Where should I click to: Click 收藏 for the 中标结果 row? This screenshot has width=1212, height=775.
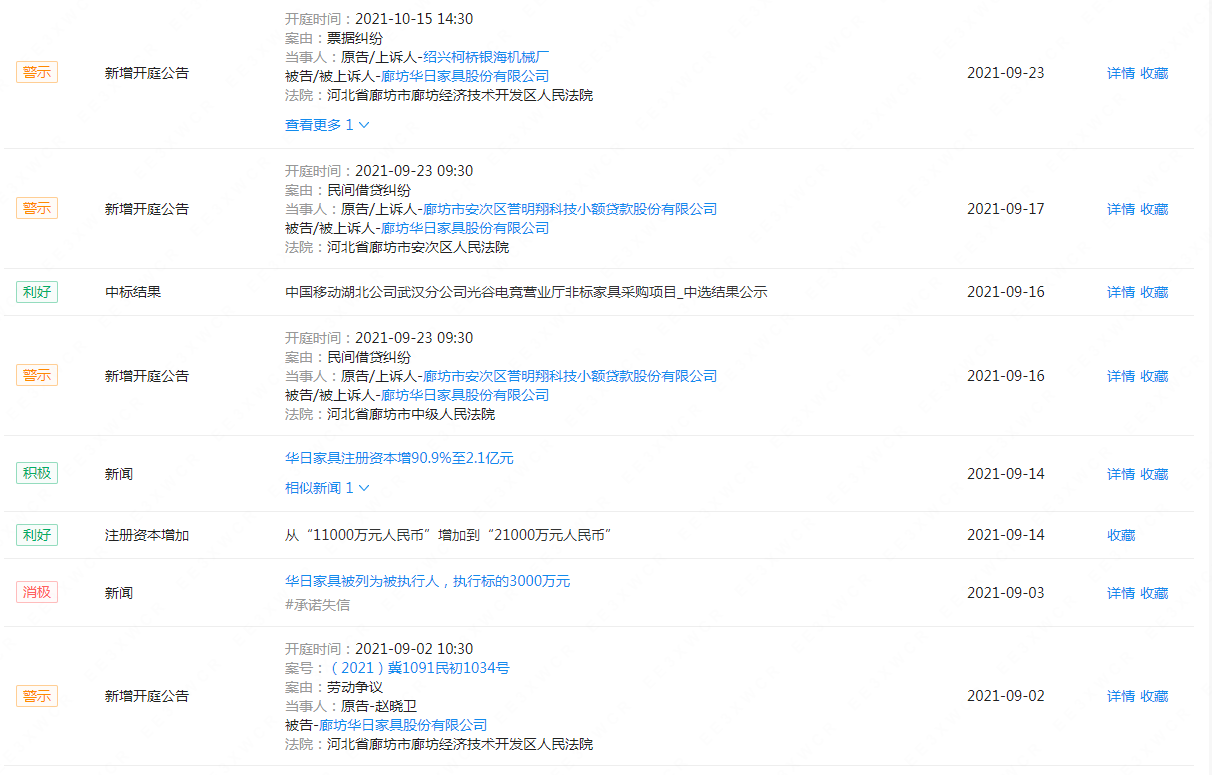click(1154, 292)
